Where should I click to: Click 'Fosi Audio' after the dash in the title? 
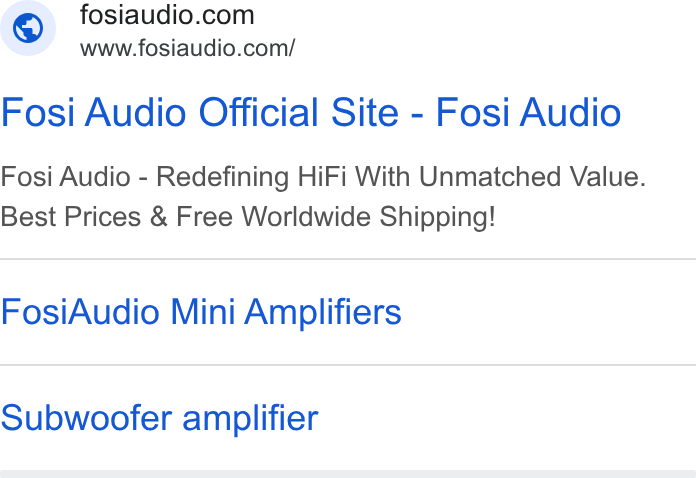point(528,113)
